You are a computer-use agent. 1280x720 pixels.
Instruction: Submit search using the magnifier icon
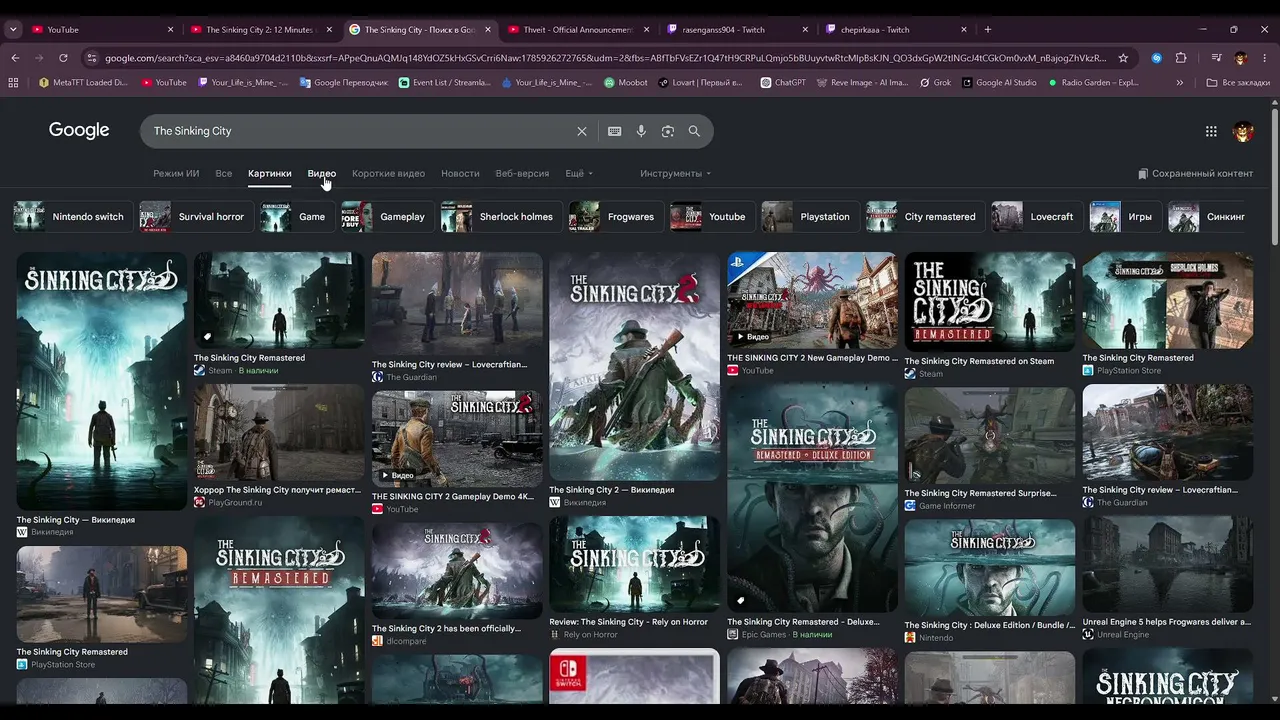point(694,131)
